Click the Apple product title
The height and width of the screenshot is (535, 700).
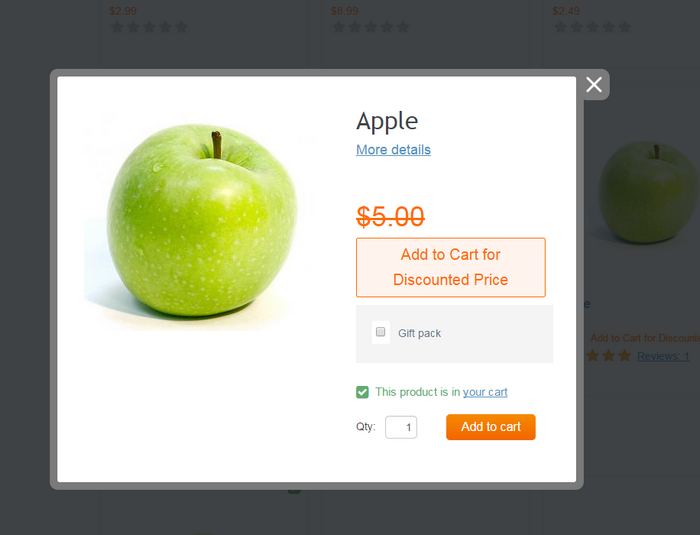(387, 121)
